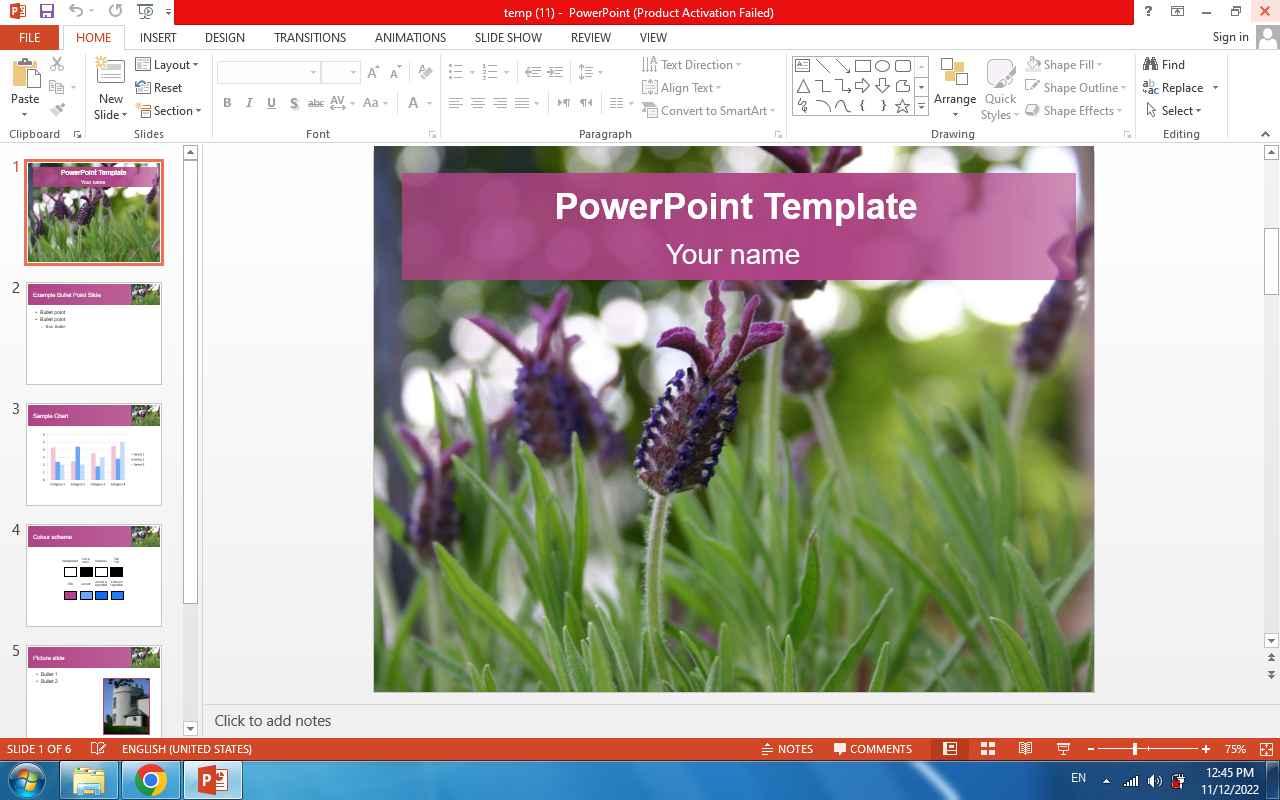Click the New Slide icon
The height and width of the screenshot is (800, 1280).
coord(110,78)
